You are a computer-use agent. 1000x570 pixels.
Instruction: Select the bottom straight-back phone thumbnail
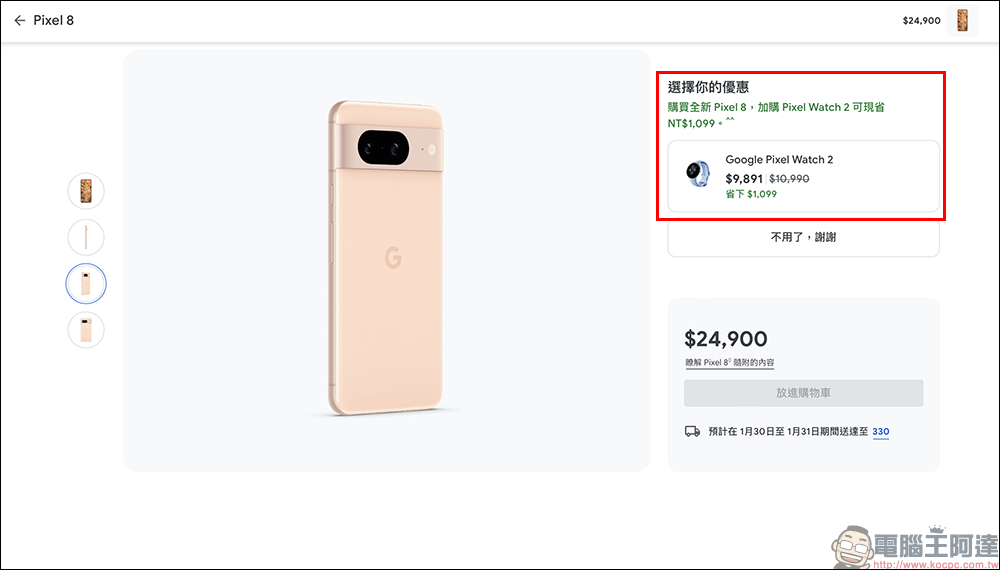86,330
